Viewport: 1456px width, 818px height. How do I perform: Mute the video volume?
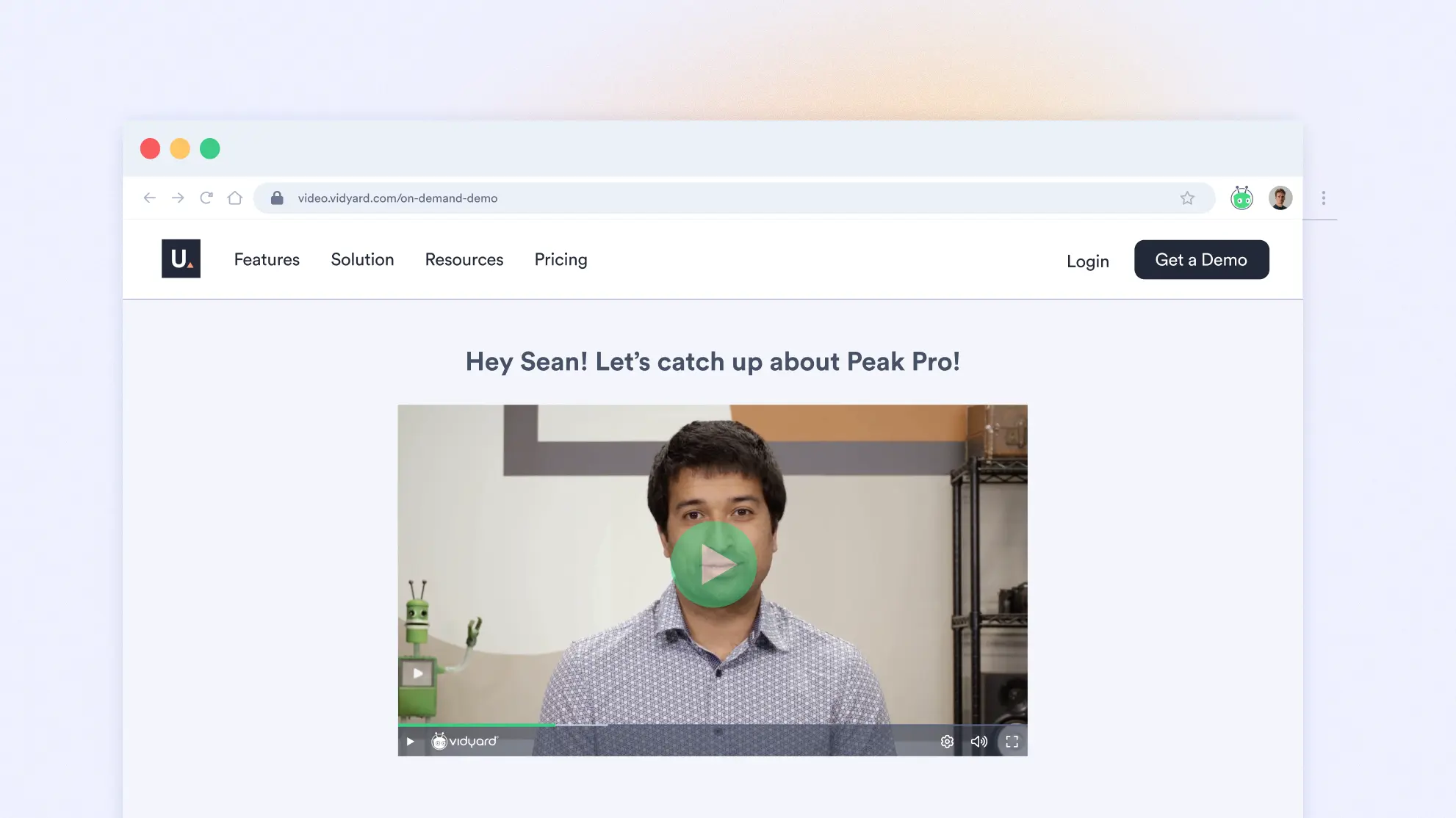[979, 742]
